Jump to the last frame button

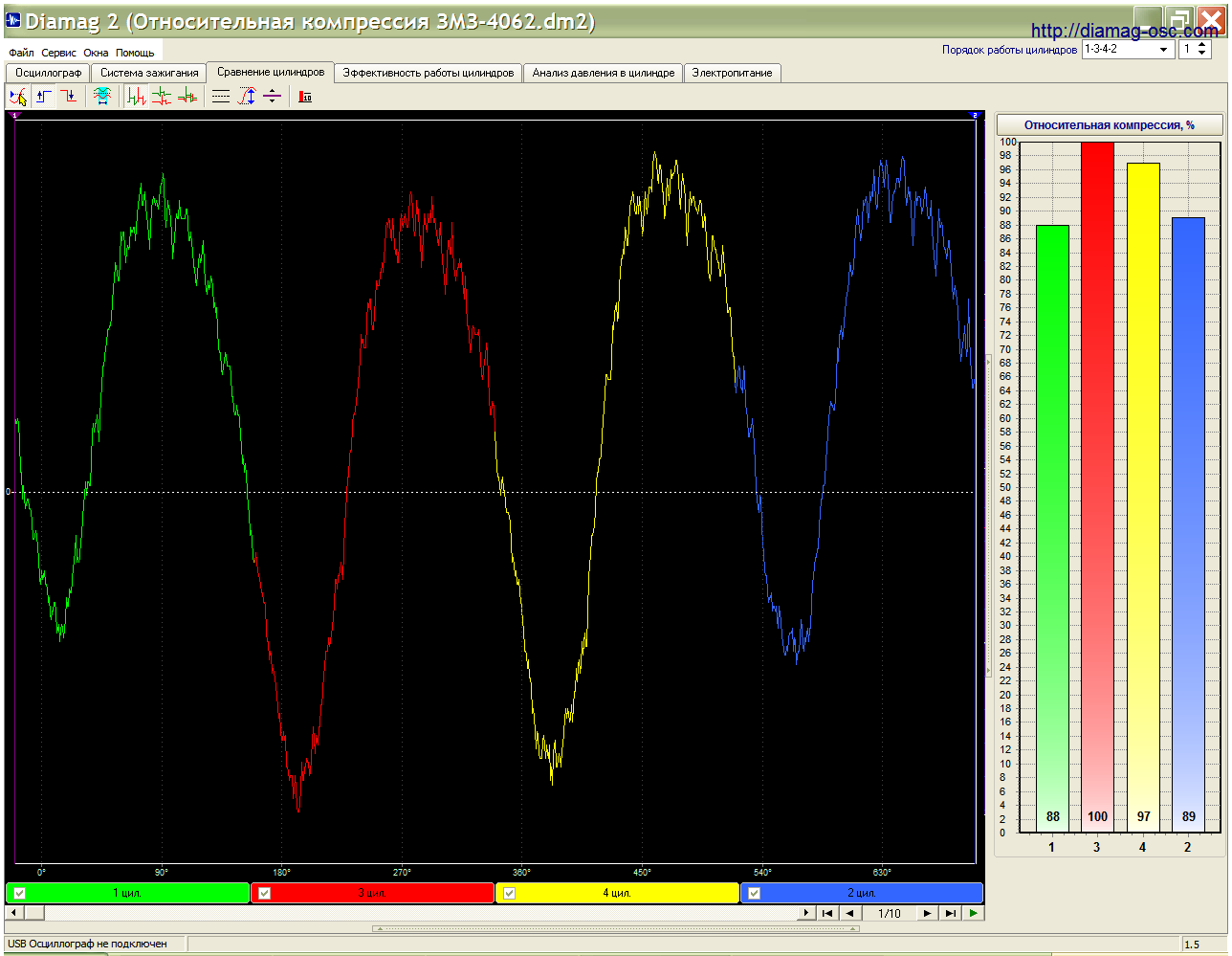(x=950, y=913)
